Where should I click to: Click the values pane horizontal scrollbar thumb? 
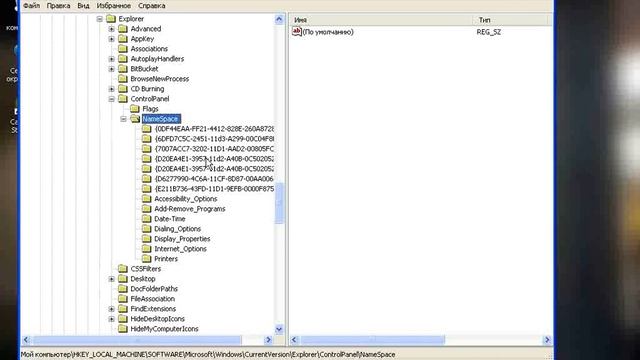[x=372, y=340]
